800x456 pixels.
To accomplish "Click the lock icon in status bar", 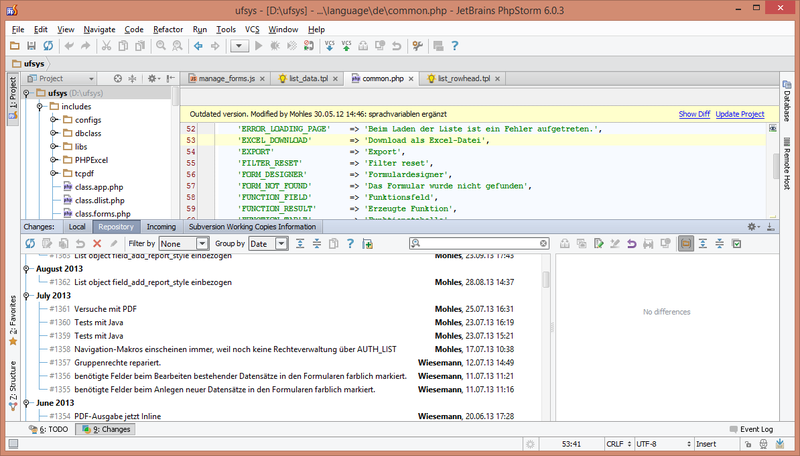I will click(x=747, y=444).
